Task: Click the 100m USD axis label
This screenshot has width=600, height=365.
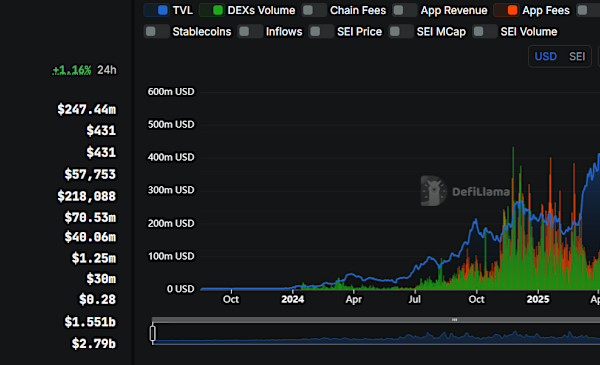Action: coord(171,256)
